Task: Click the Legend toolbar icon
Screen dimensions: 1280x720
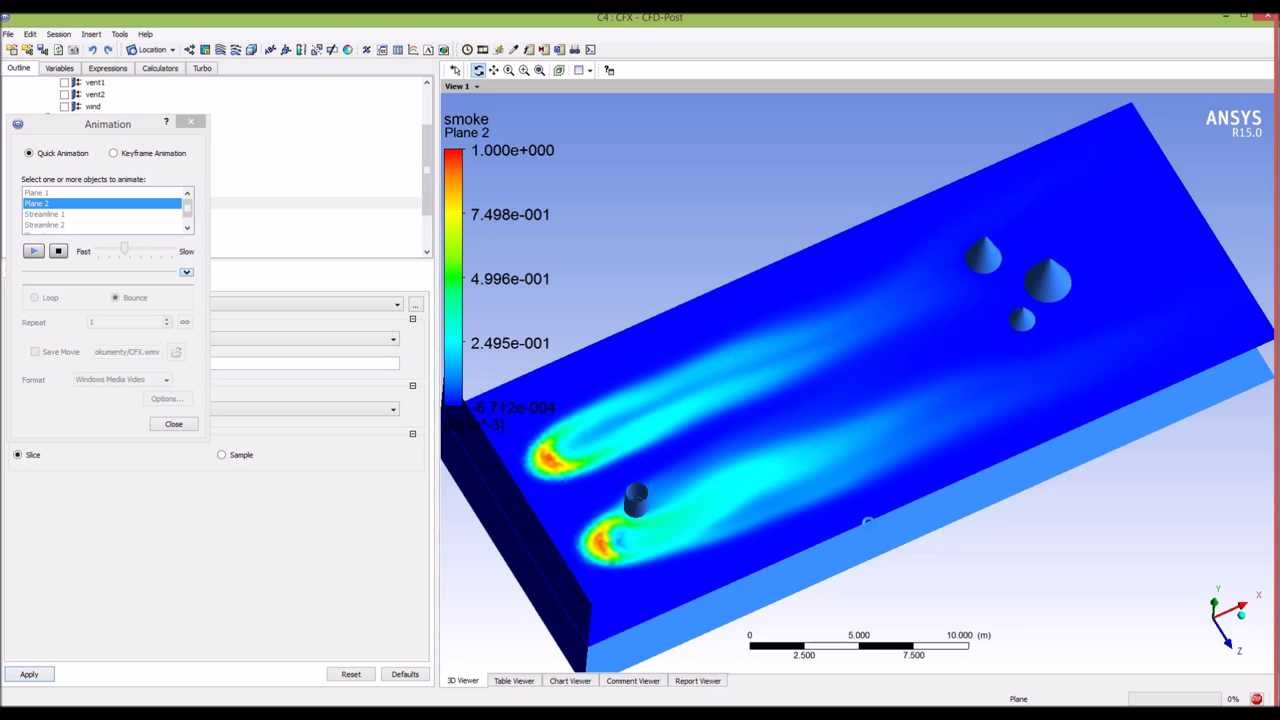Action: 300,49
